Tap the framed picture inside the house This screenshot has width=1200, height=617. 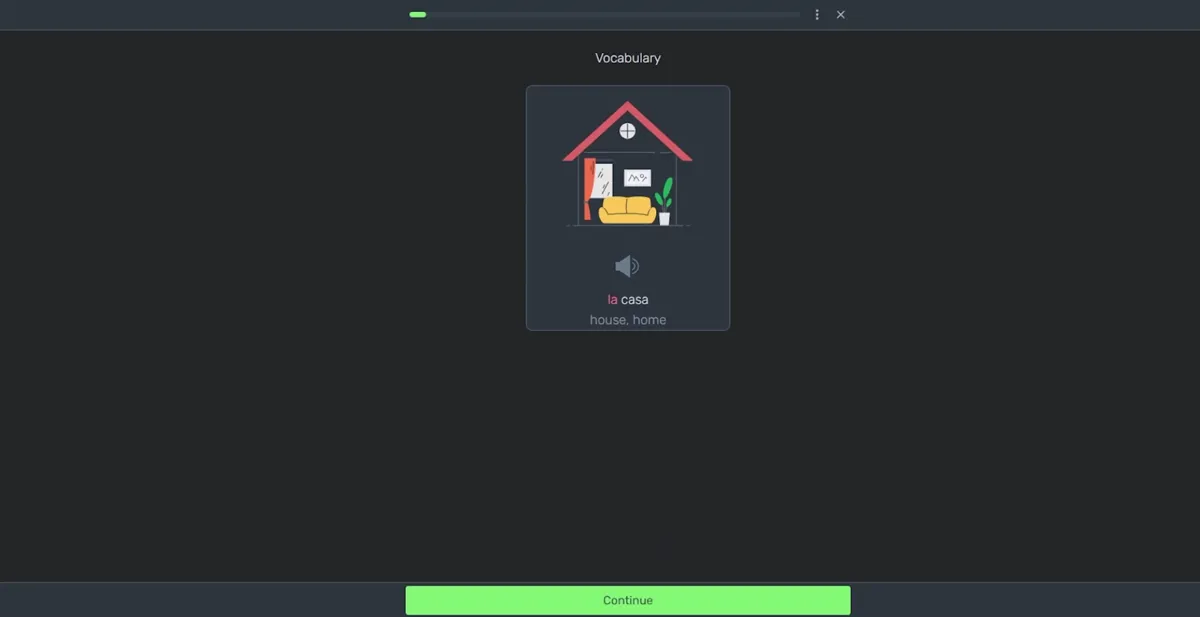coord(637,178)
